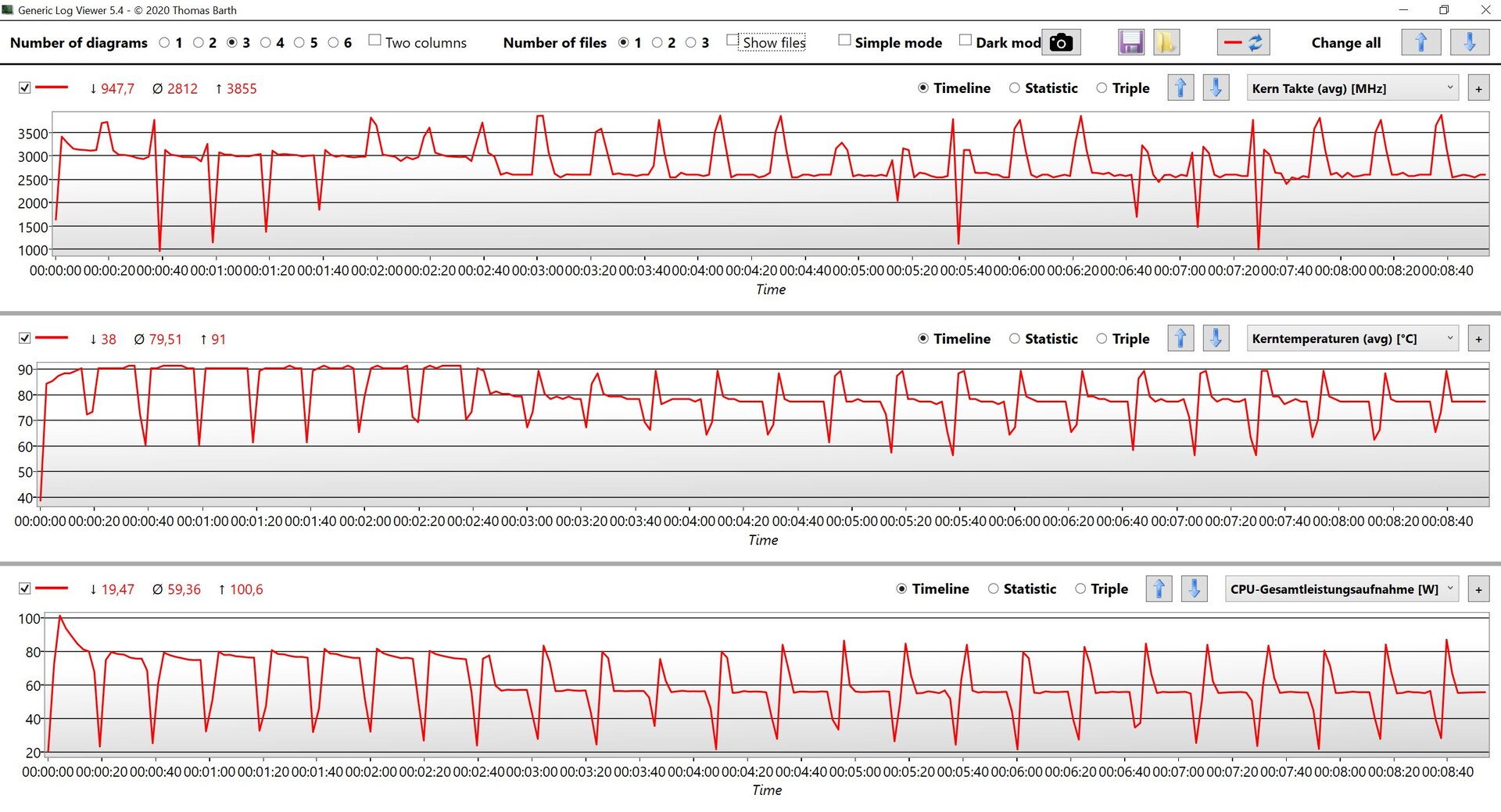Click the floppy disk save icon
The image size is (1501, 812).
coord(1131,42)
